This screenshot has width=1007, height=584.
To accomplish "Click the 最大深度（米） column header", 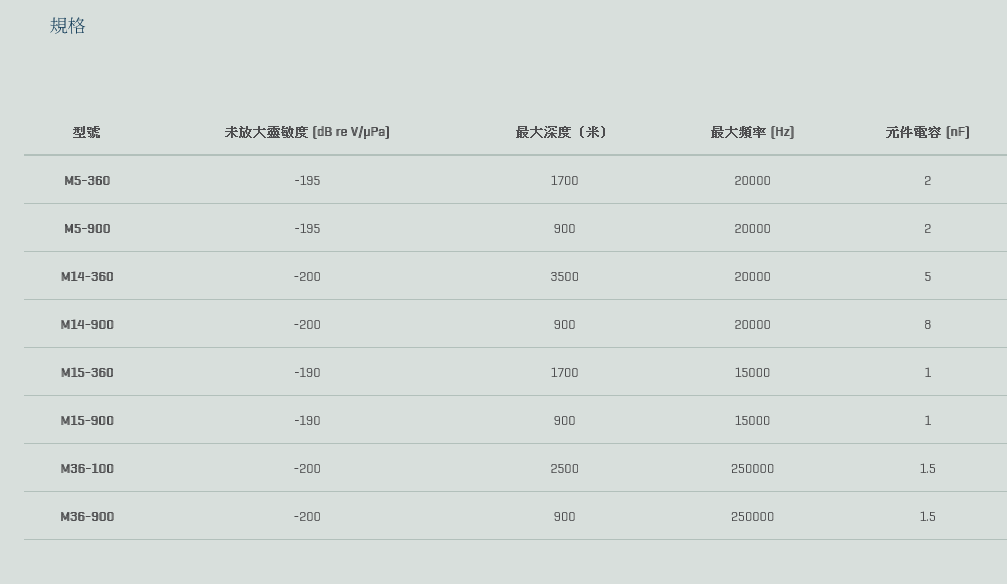I will tap(563, 132).
